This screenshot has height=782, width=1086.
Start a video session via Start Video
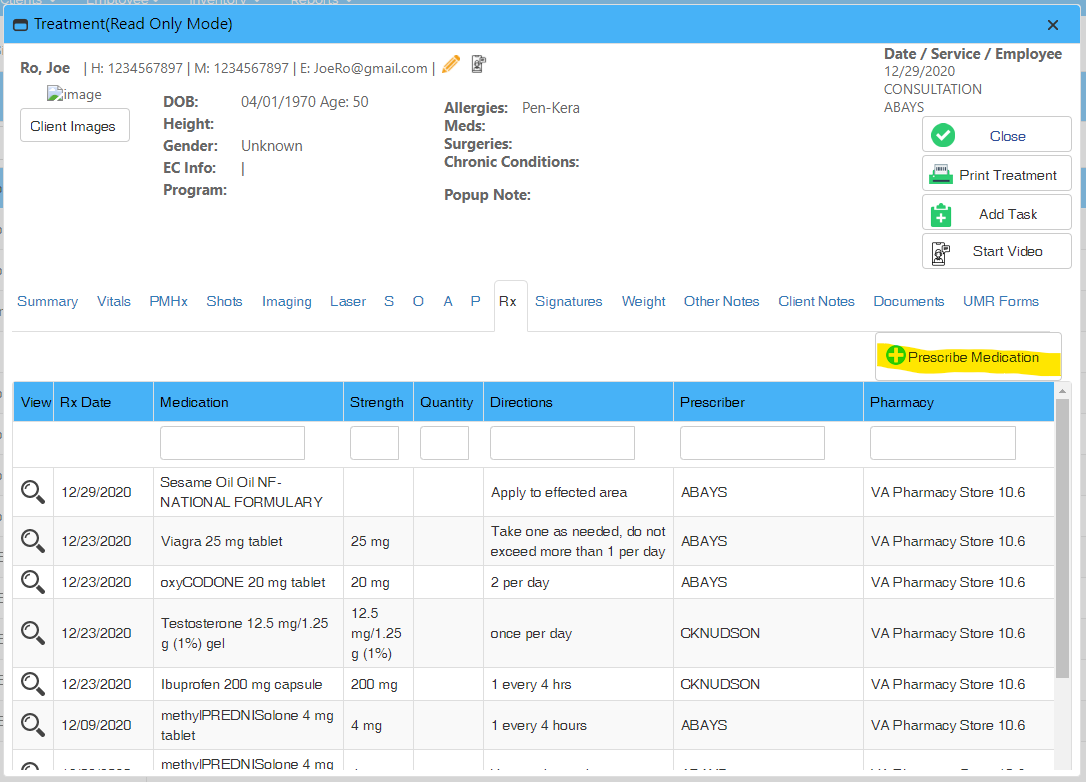pos(997,251)
